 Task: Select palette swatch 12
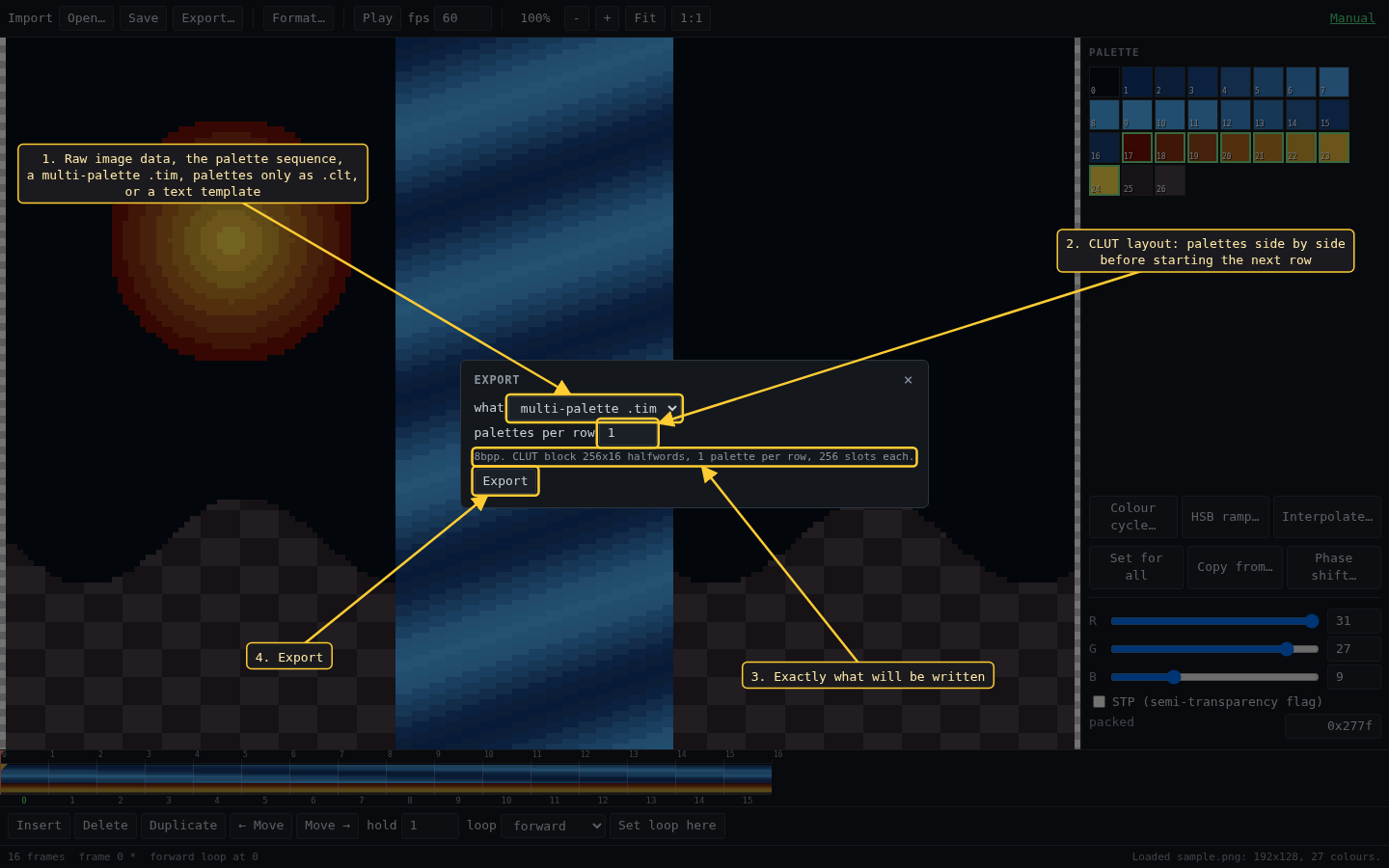click(x=1236, y=115)
